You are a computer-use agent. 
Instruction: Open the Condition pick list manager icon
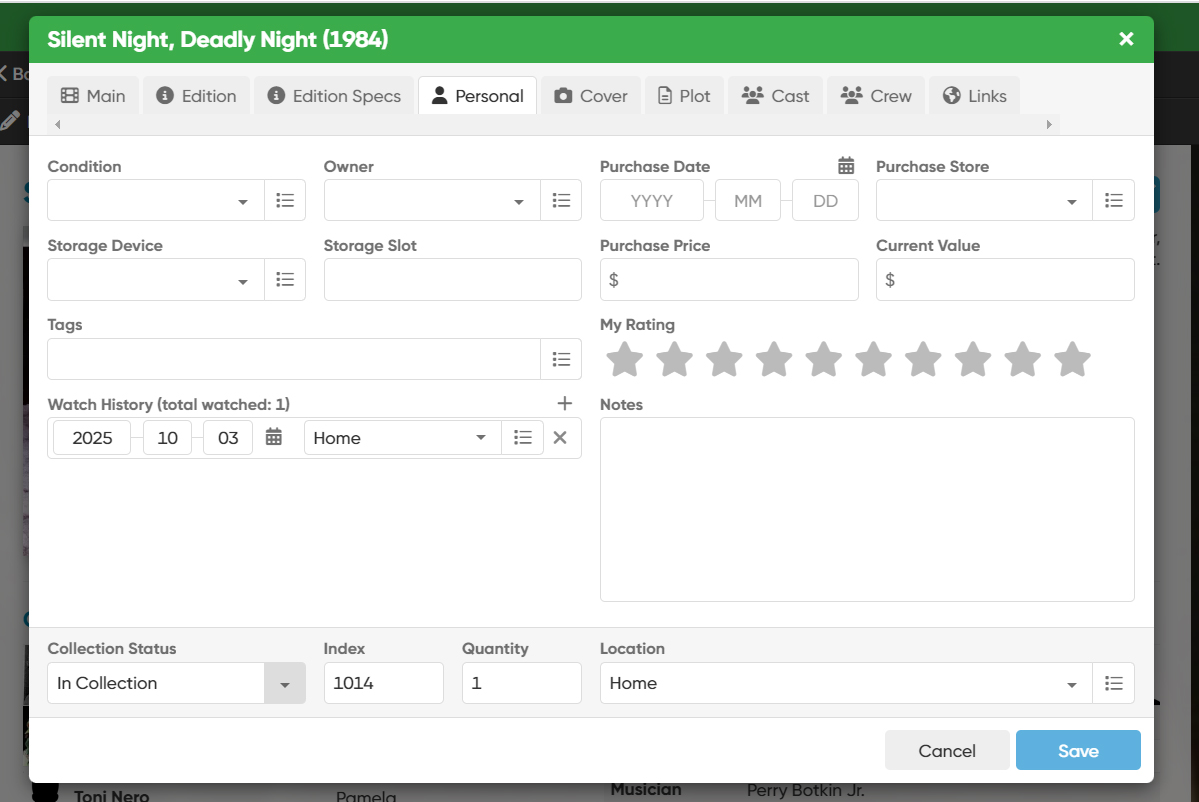coord(285,201)
